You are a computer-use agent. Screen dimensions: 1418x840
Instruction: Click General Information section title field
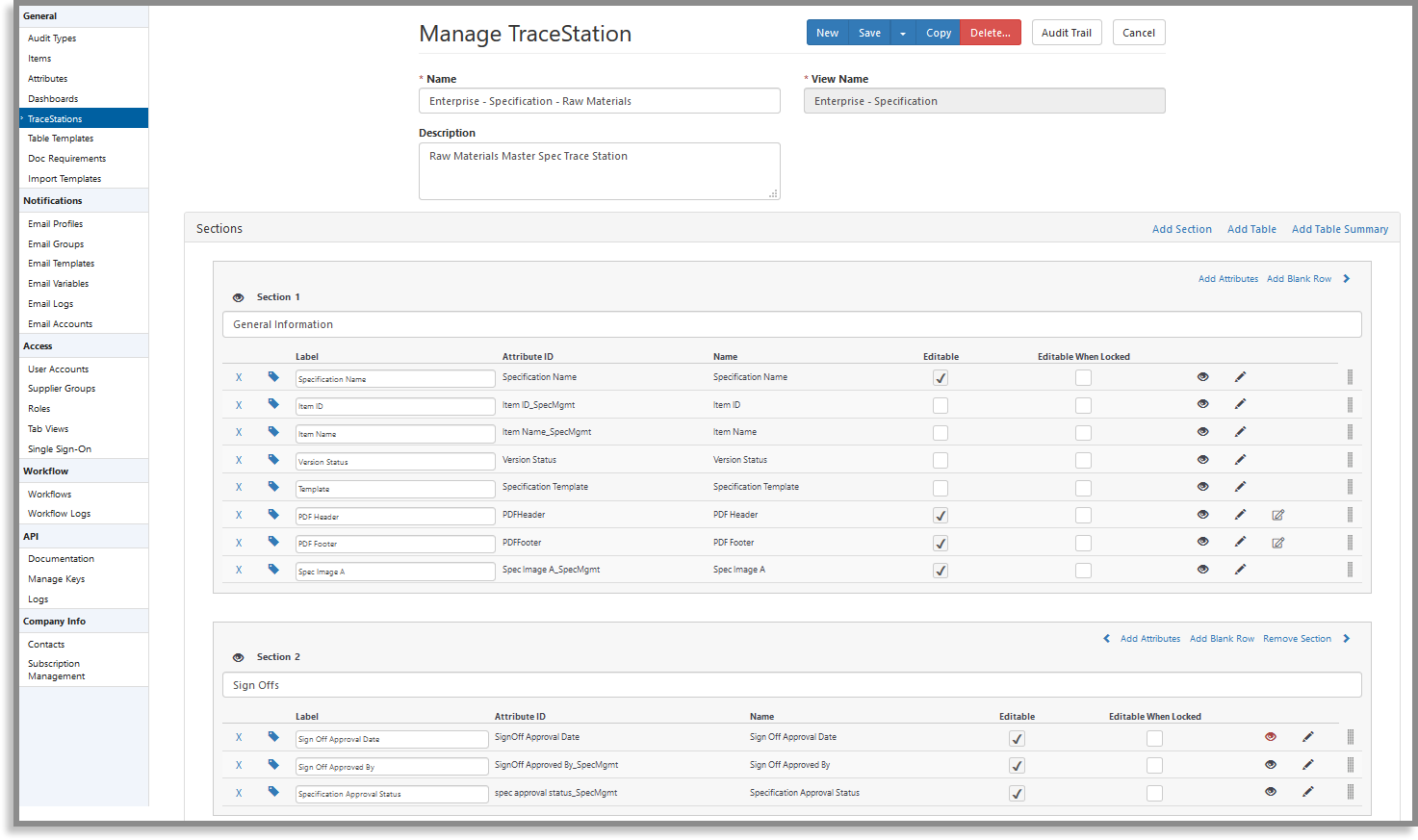(x=792, y=324)
